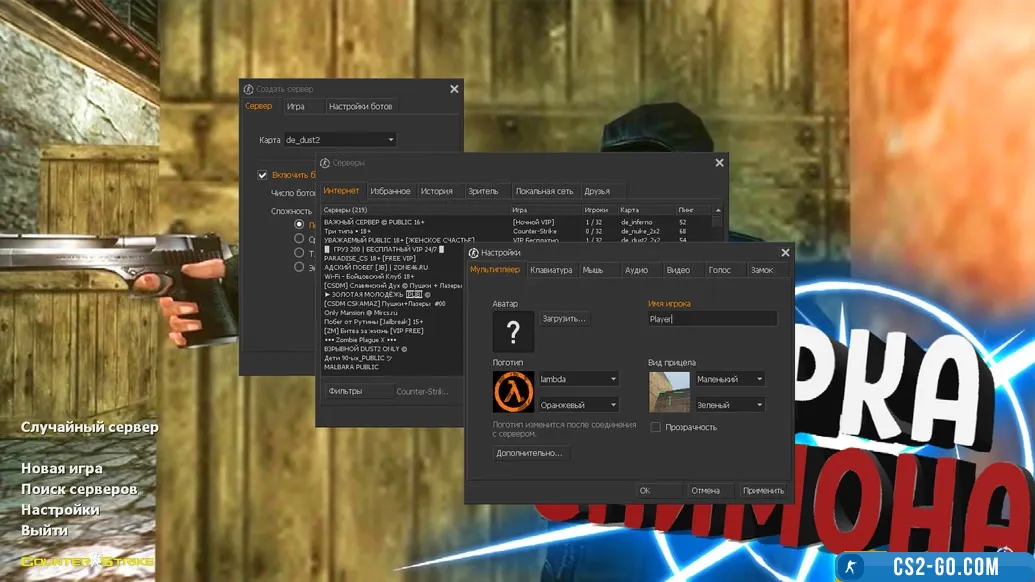The image size is (1035, 582).
Task: Enable the Прозрачность checkbox
Action: pyautogui.click(x=656, y=427)
